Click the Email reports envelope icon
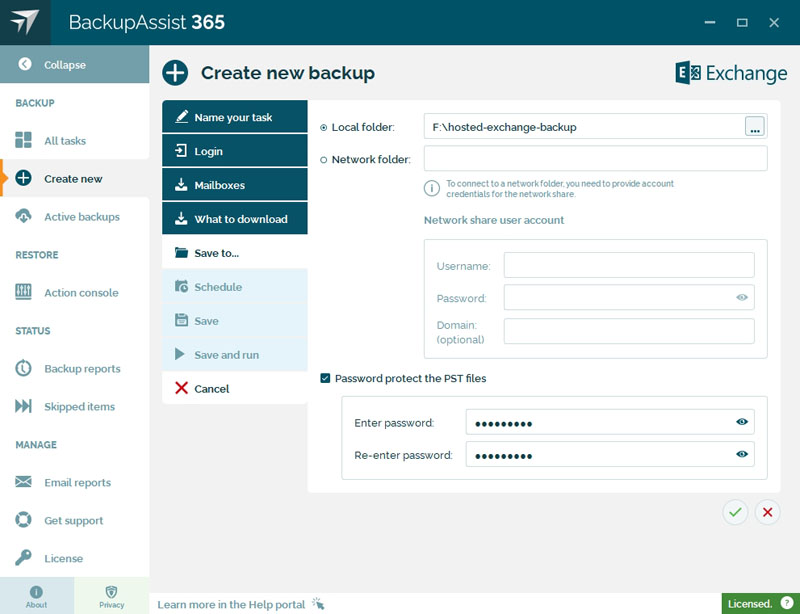Viewport: 800px width, 614px height. [x=23, y=482]
